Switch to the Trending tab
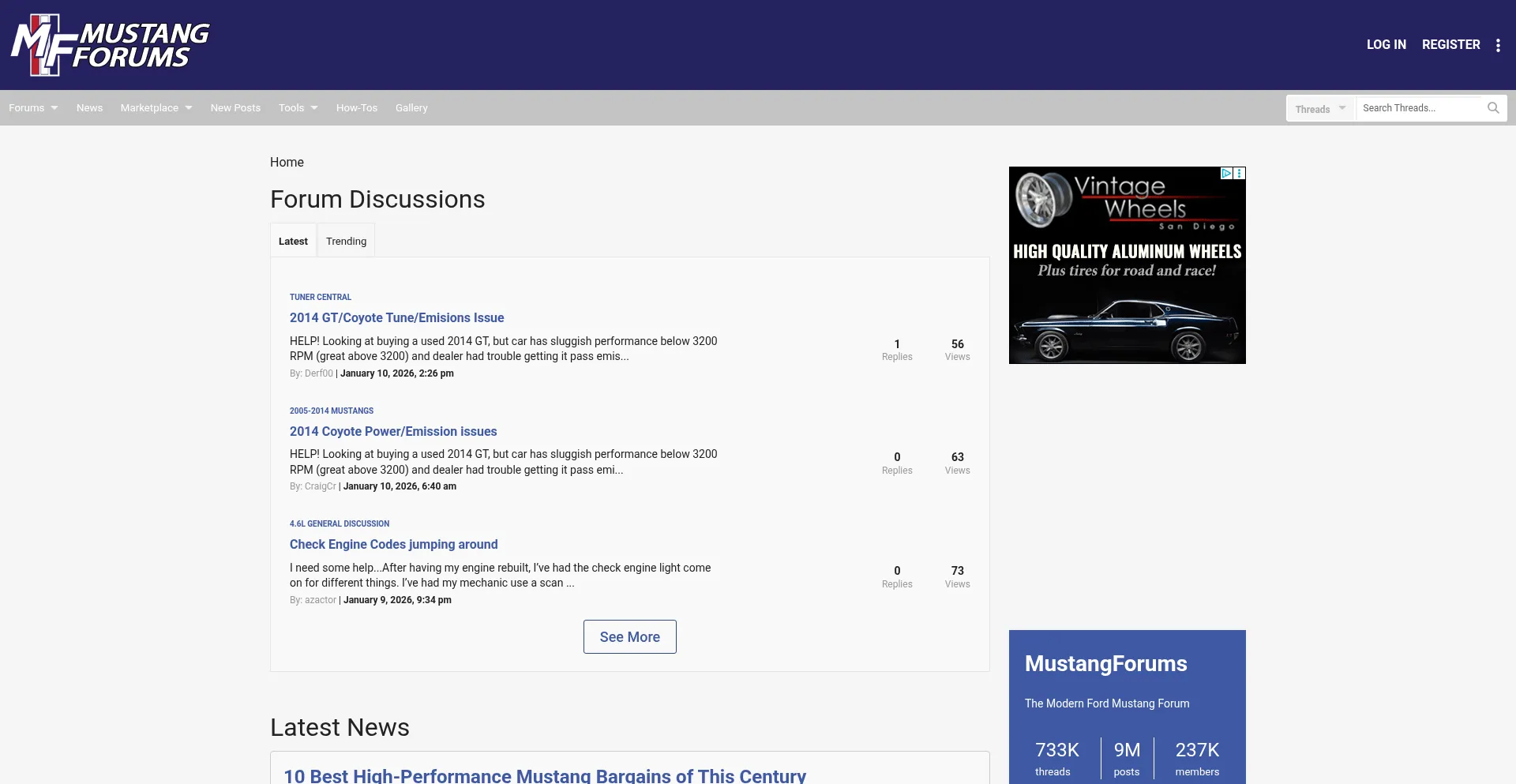This screenshot has width=1516, height=784. click(x=346, y=242)
